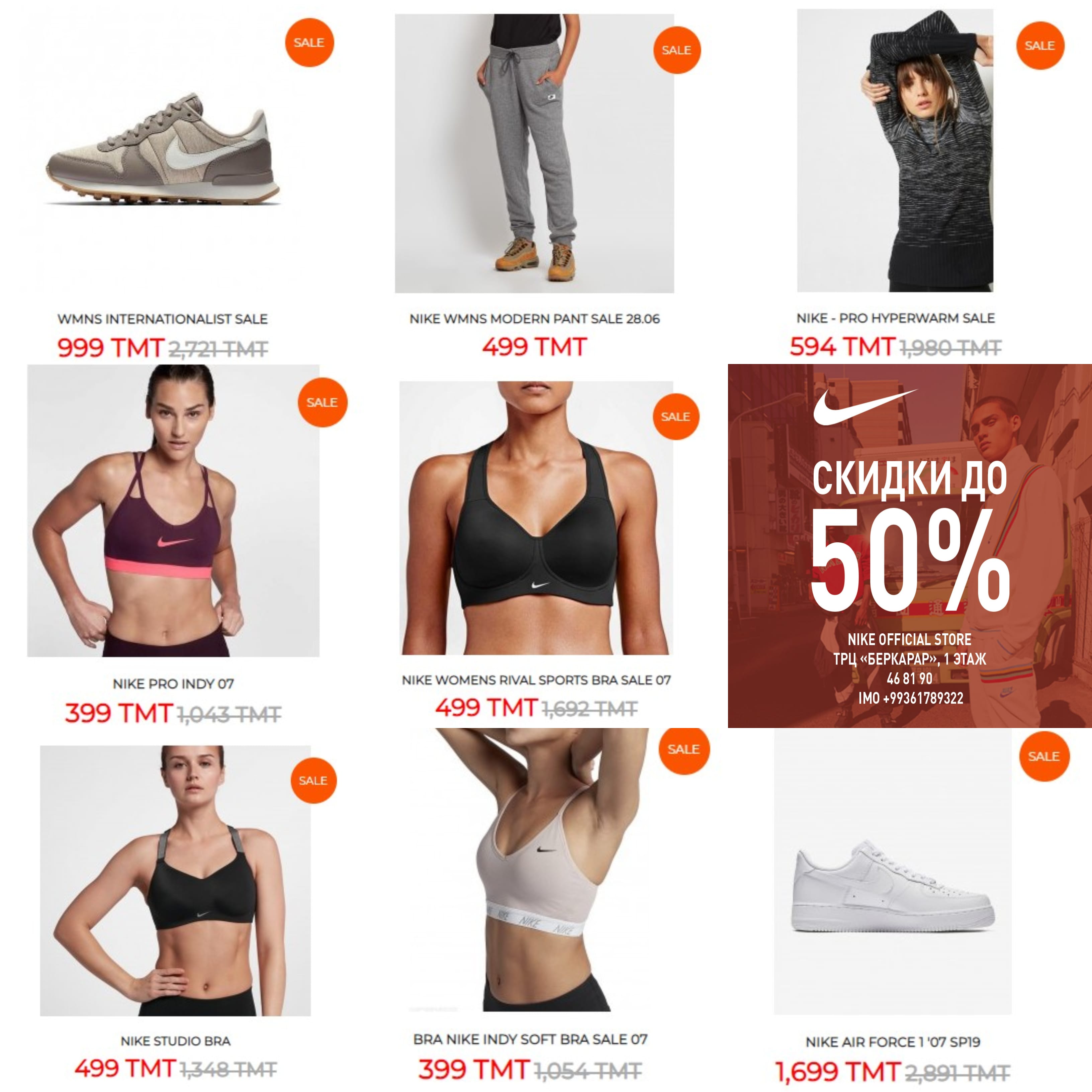
Task: Click the 399 TMT price under Pro Indy
Action: [x=119, y=713]
